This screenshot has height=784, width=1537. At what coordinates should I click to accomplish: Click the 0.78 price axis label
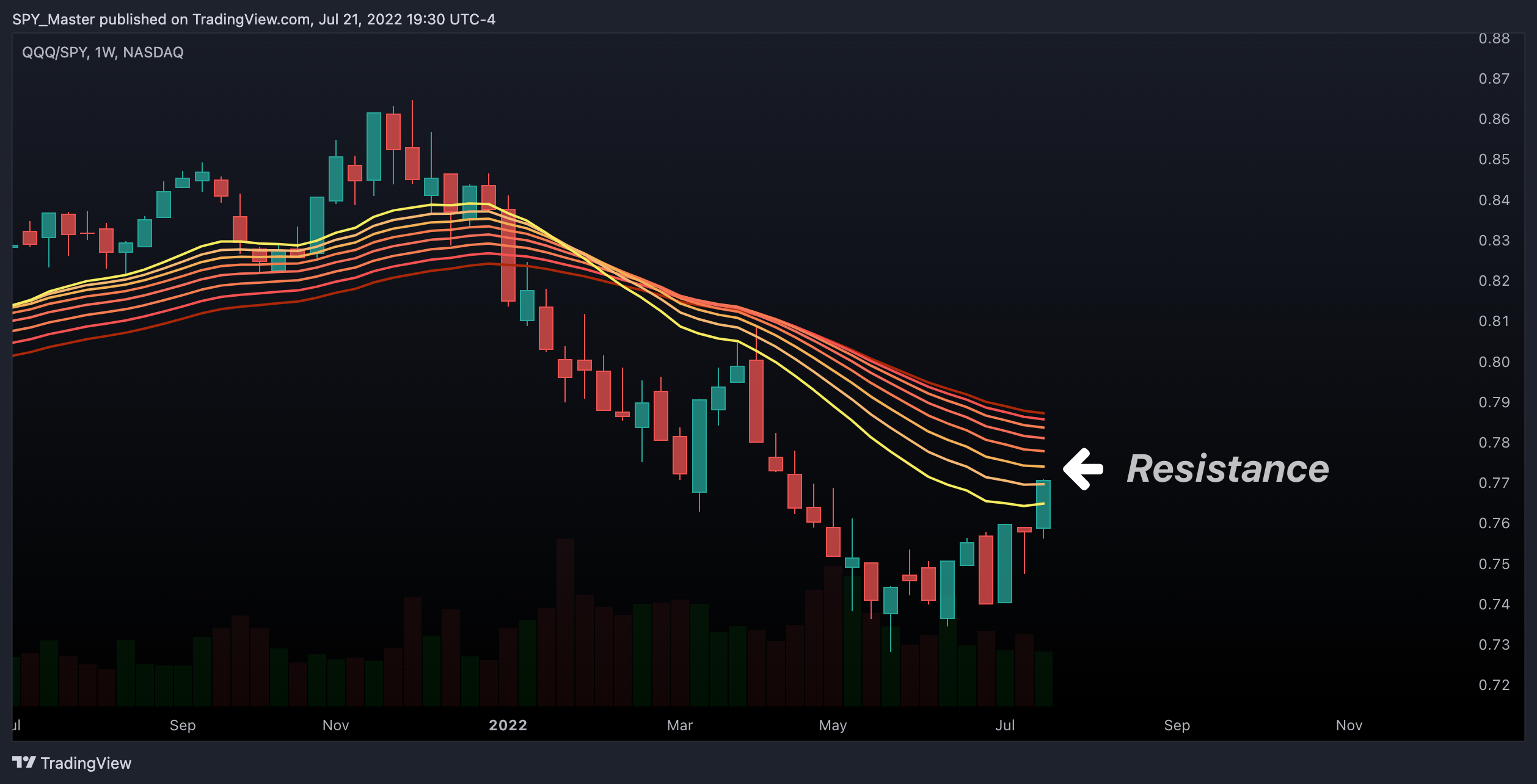(x=1494, y=443)
